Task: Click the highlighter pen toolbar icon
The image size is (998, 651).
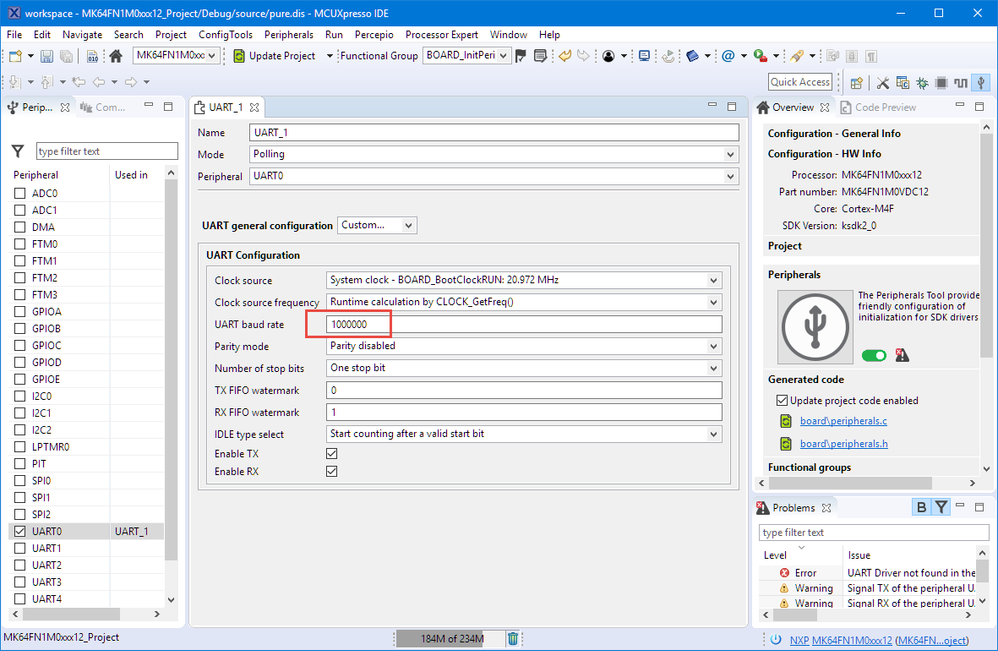Action: click(797, 56)
